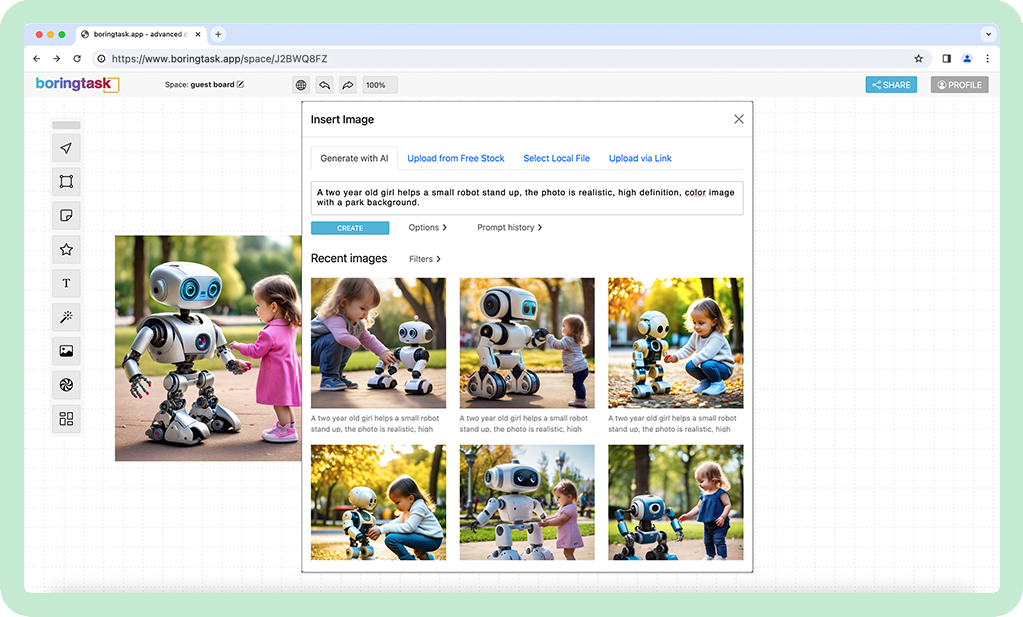Select the frame rectangle tool
Image resolution: width=1023 pixels, height=617 pixels.
(66, 182)
